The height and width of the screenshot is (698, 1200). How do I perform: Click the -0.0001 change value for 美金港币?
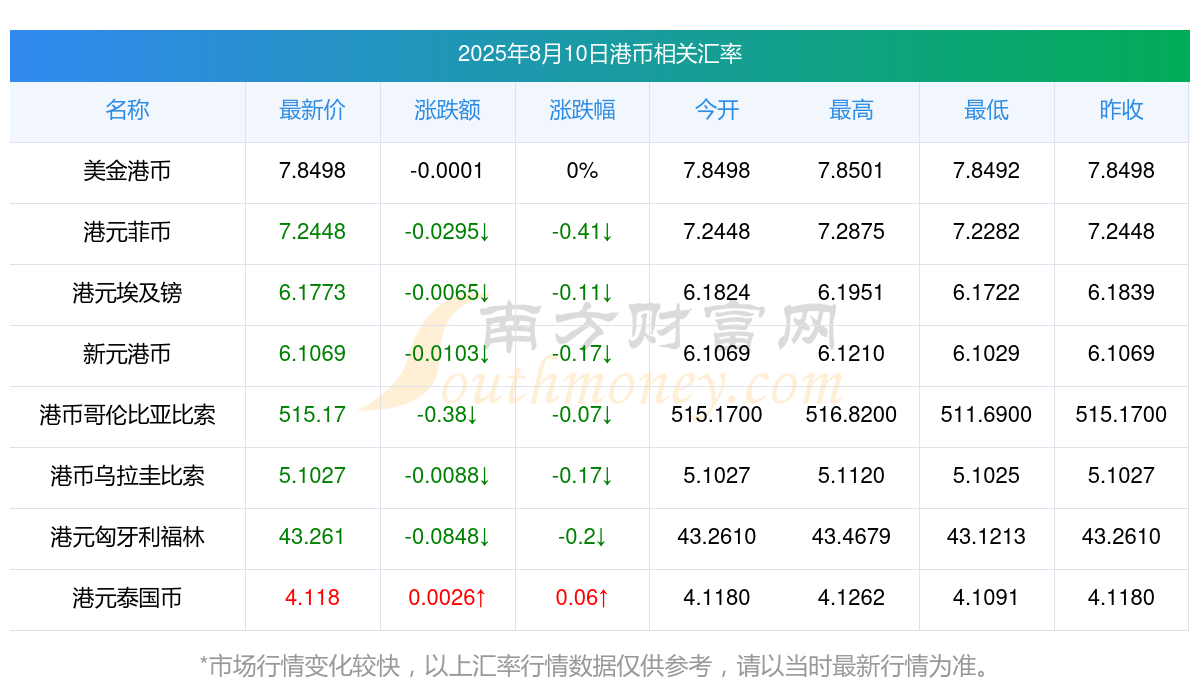tap(447, 171)
